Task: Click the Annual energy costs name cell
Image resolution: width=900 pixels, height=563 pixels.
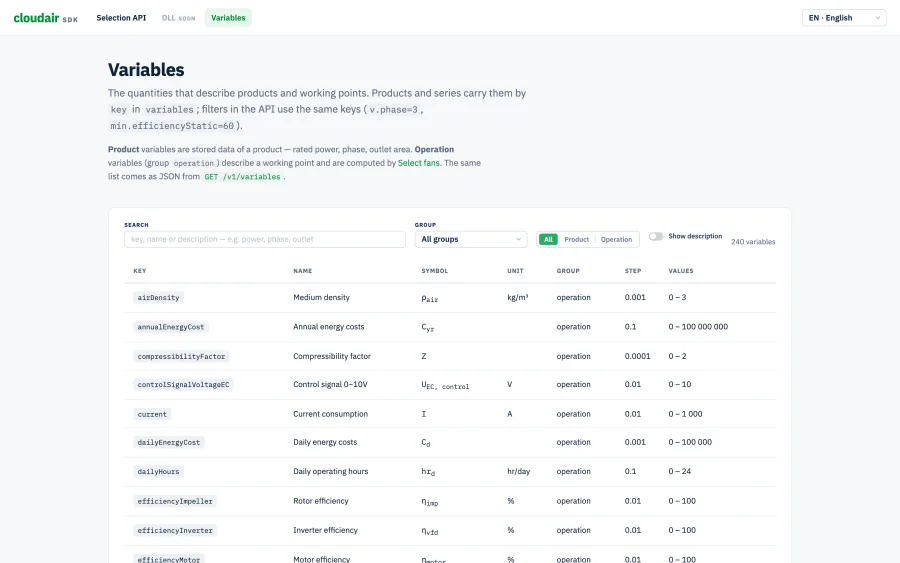Action: click(329, 327)
